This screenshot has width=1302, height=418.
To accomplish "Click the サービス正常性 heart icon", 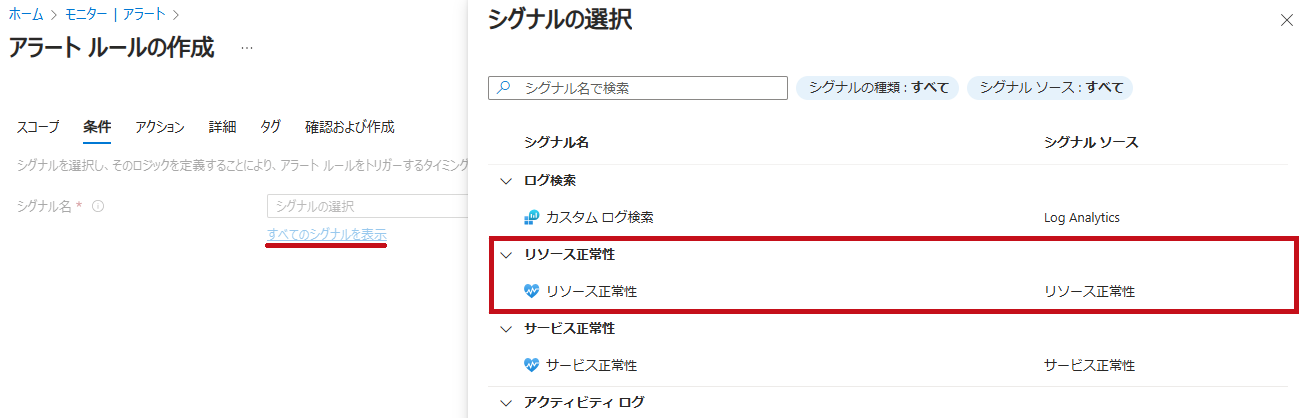I will (531, 365).
